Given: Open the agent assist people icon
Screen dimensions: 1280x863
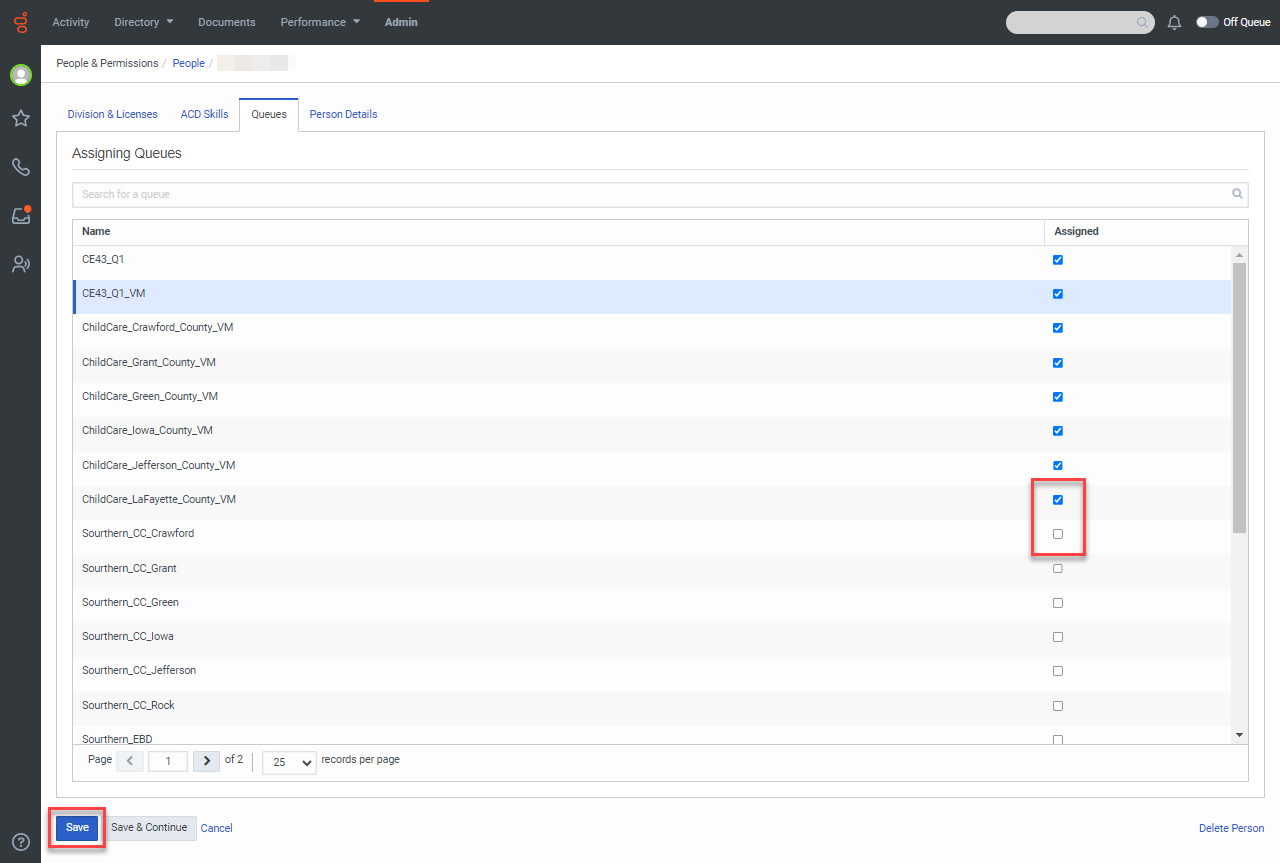Looking at the screenshot, I should pos(20,264).
